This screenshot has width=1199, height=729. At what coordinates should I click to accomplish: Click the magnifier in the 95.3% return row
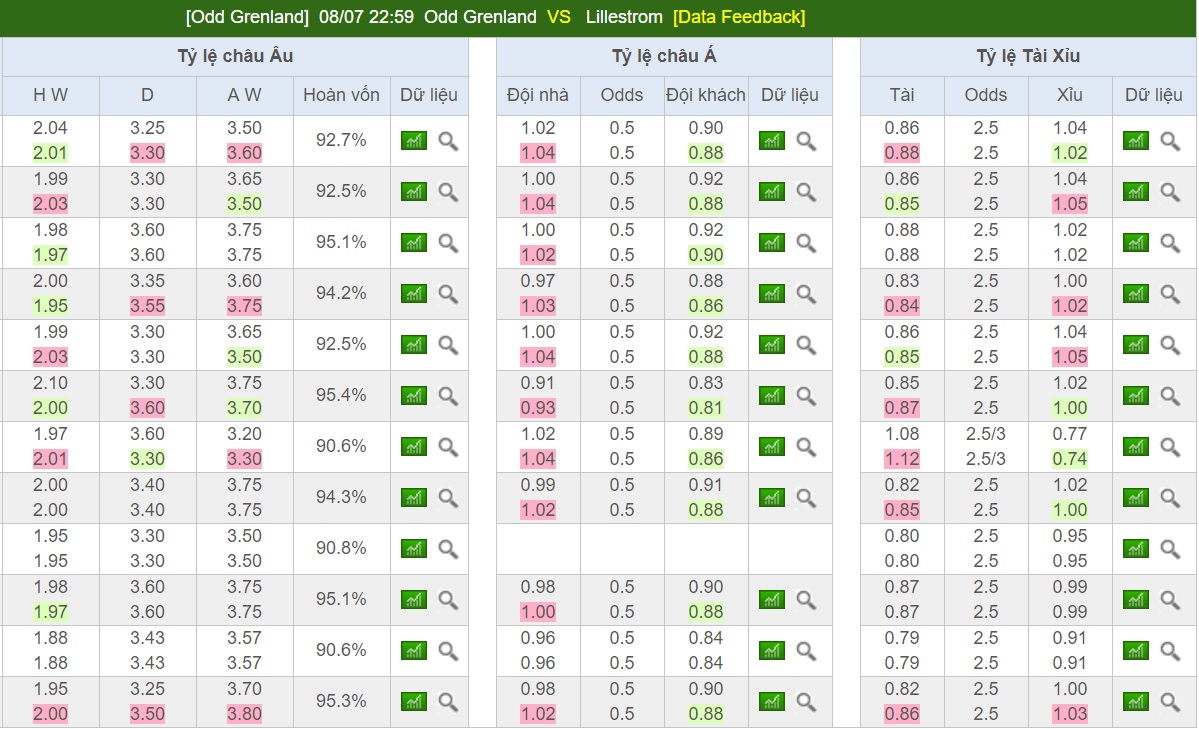[x=448, y=701]
